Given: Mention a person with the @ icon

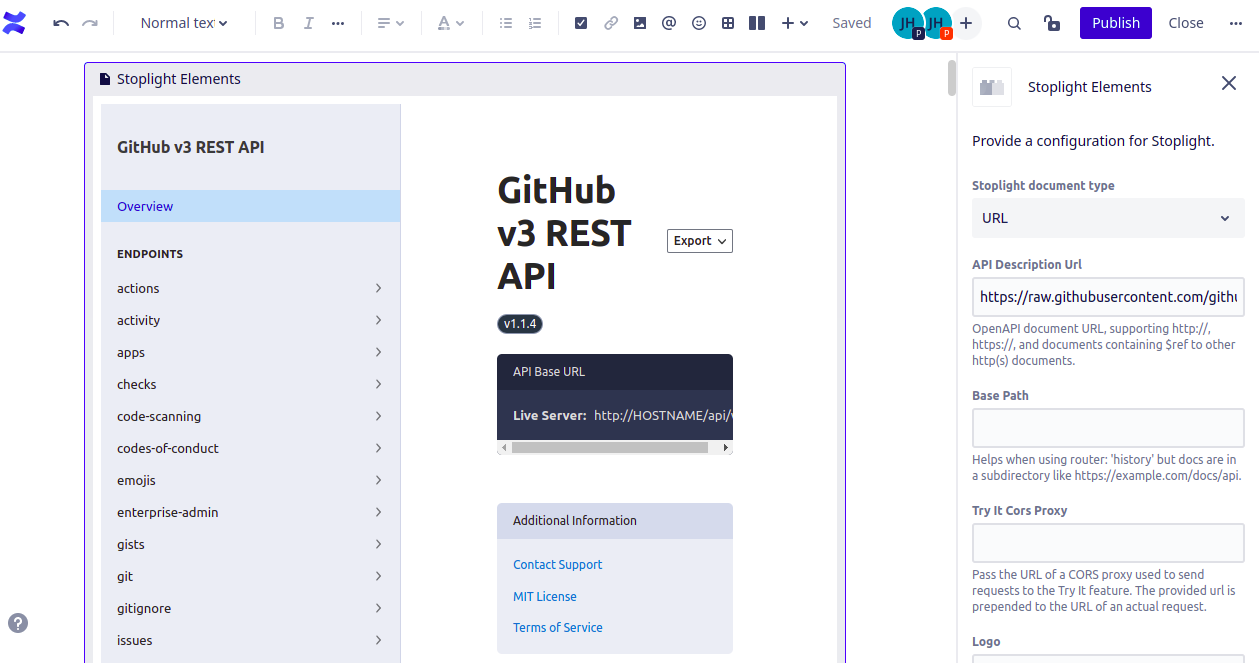Looking at the screenshot, I should [669, 23].
